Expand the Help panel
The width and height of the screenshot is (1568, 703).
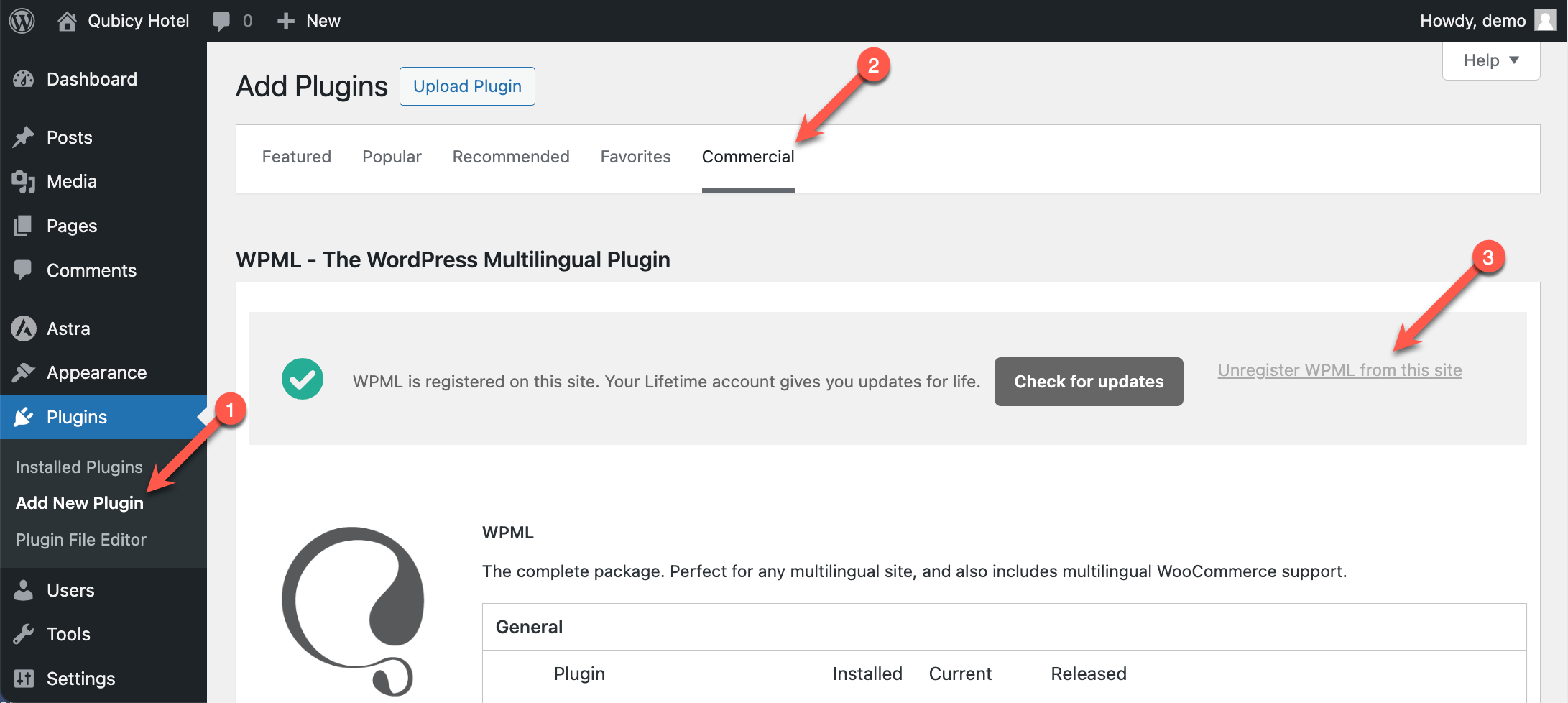point(1490,60)
